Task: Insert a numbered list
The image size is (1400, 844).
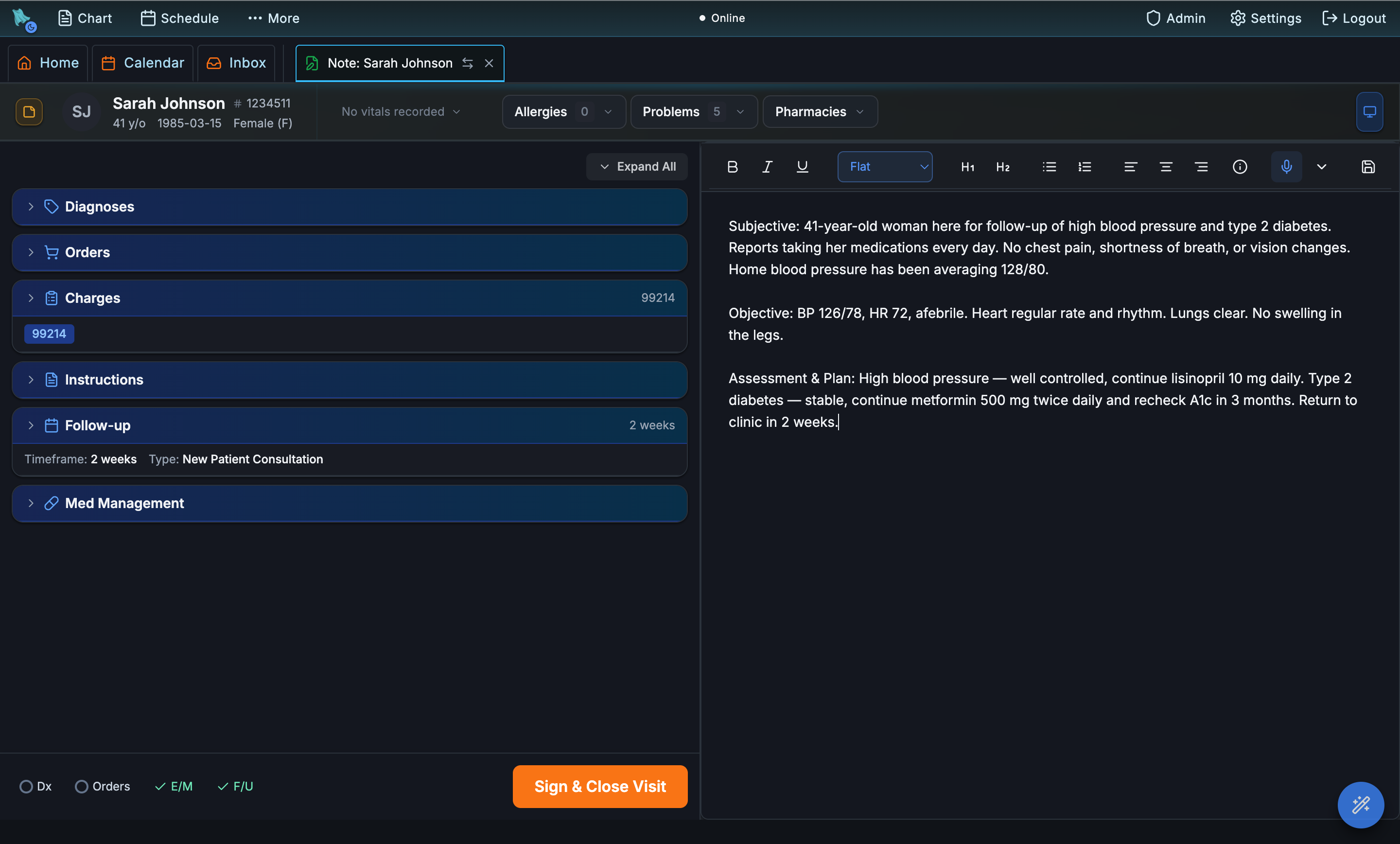Action: [x=1085, y=167]
